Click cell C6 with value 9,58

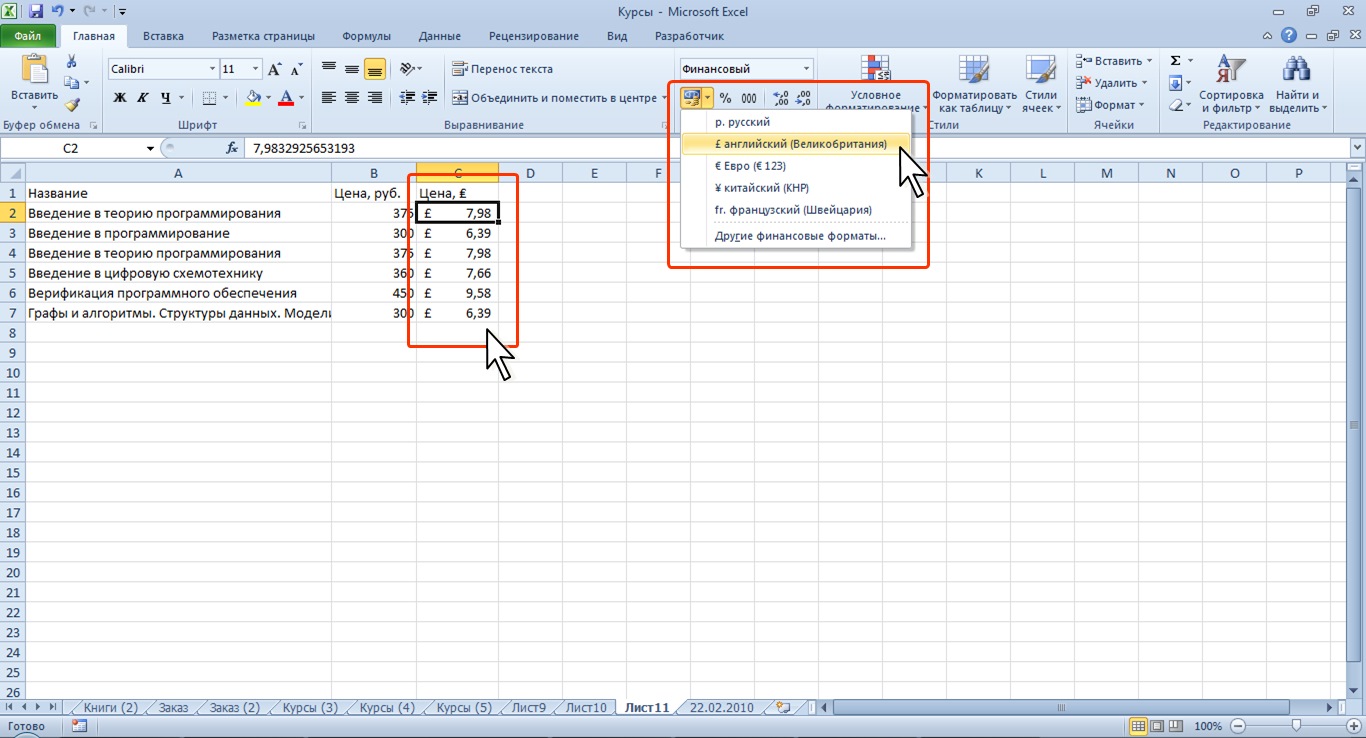click(457, 293)
